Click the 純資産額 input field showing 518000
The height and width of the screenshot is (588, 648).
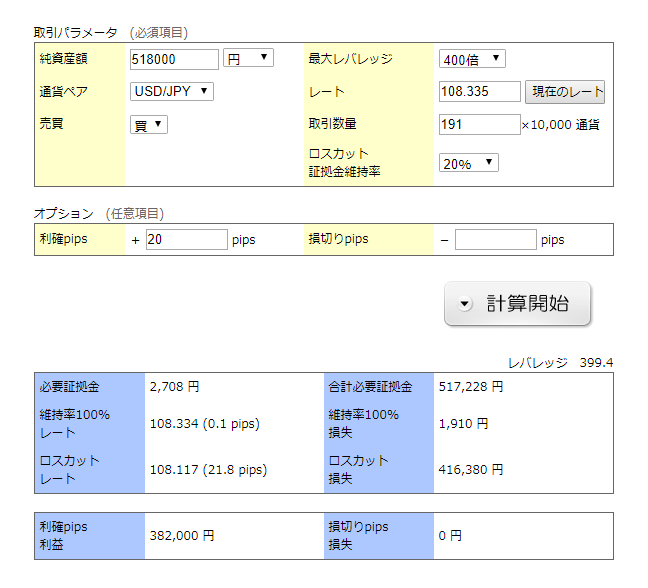coord(174,60)
